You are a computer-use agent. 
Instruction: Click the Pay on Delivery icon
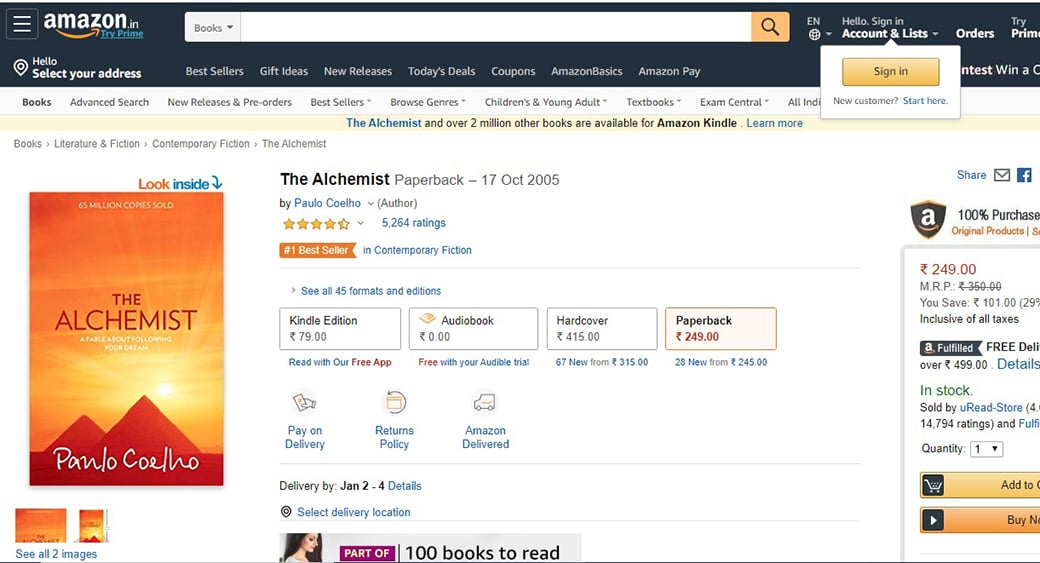pos(304,403)
